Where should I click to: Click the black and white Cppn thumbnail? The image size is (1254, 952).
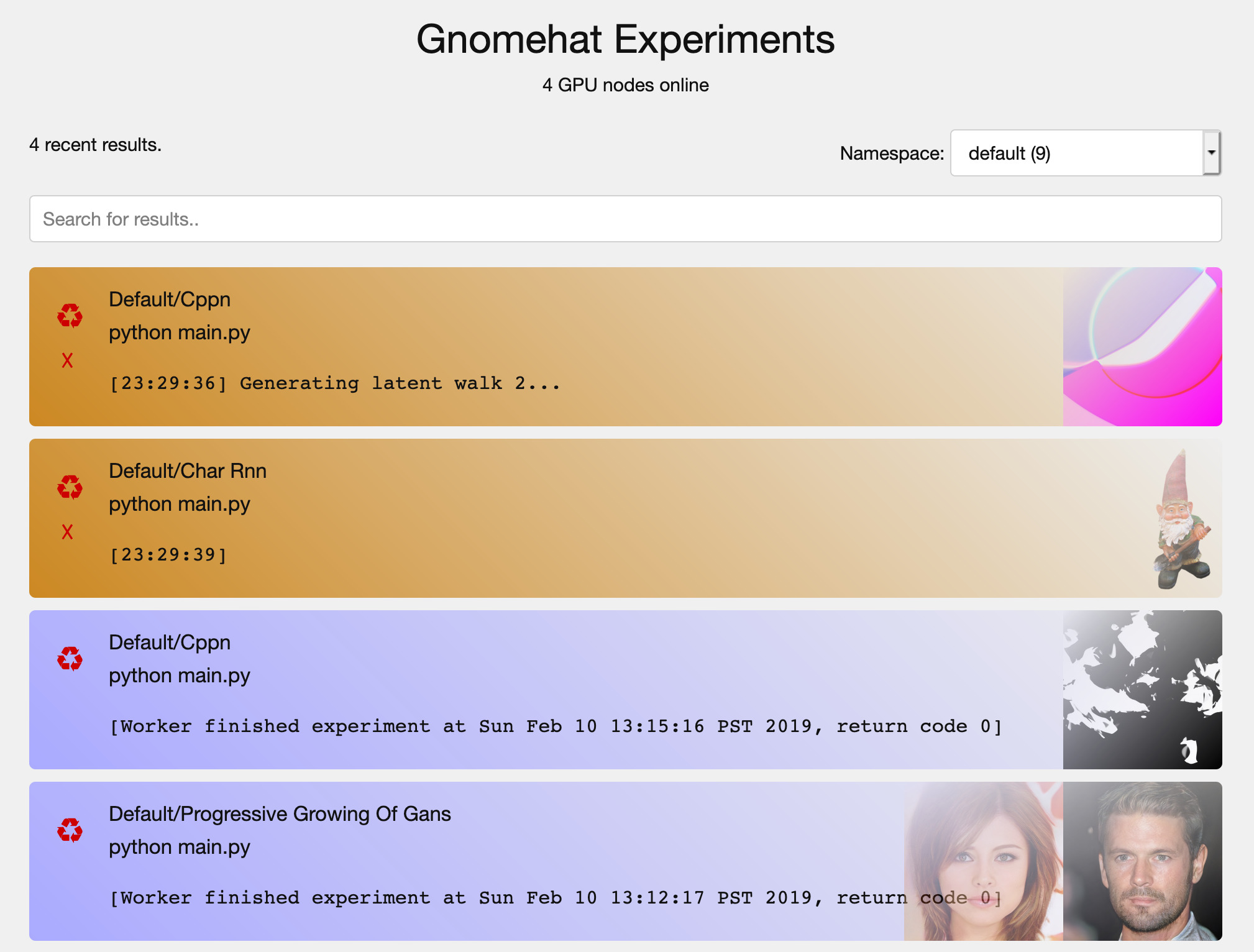1142,690
